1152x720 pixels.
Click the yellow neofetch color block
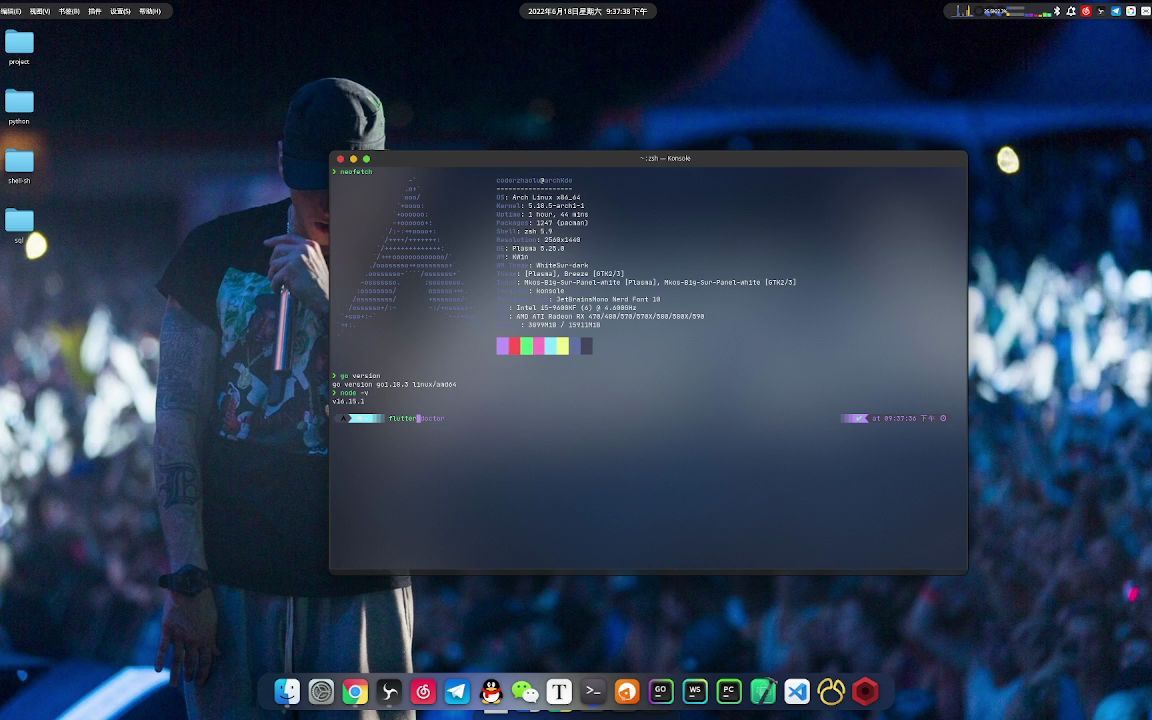563,346
